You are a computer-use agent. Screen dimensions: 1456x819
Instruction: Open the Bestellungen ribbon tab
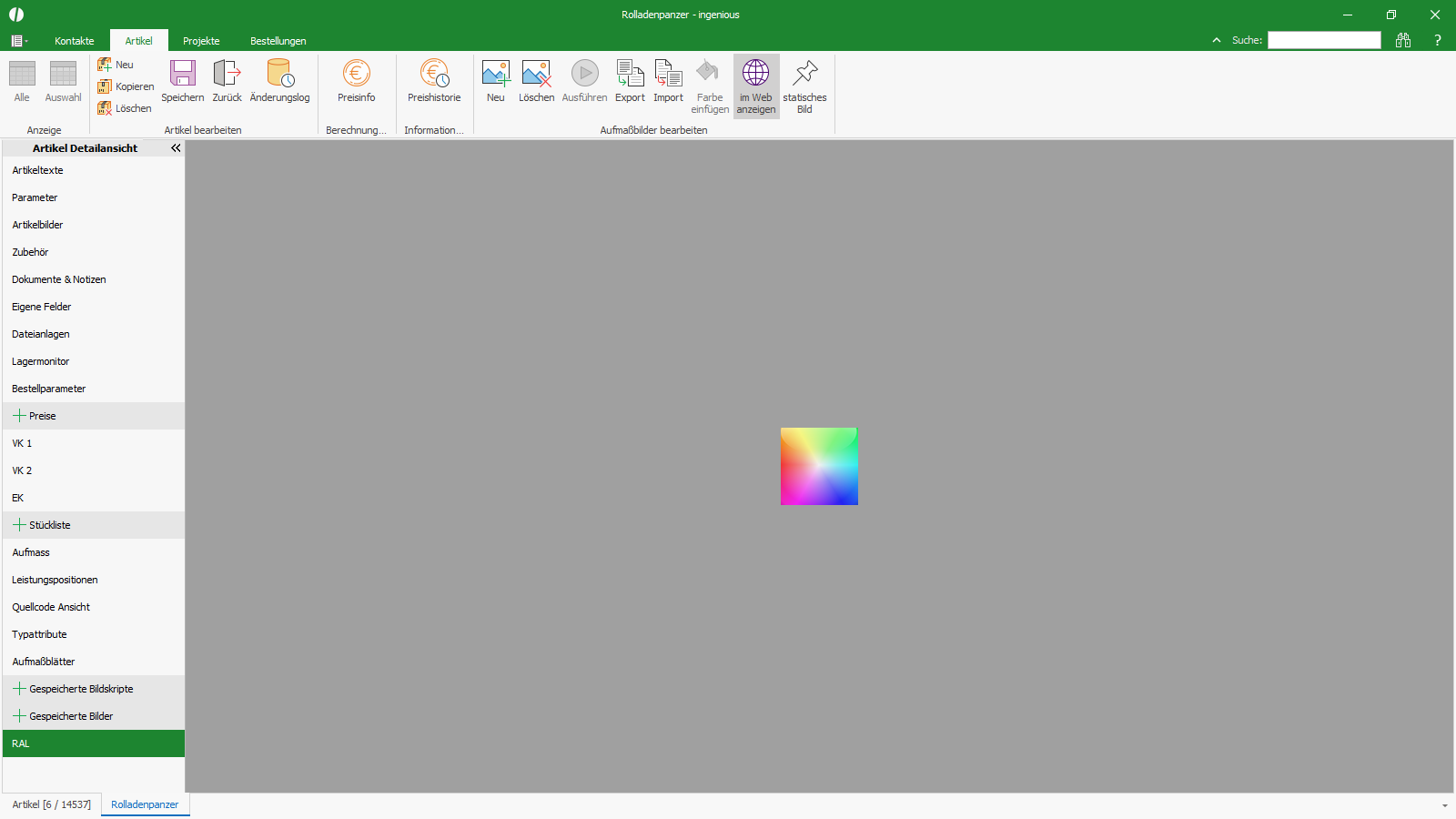[278, 41]
